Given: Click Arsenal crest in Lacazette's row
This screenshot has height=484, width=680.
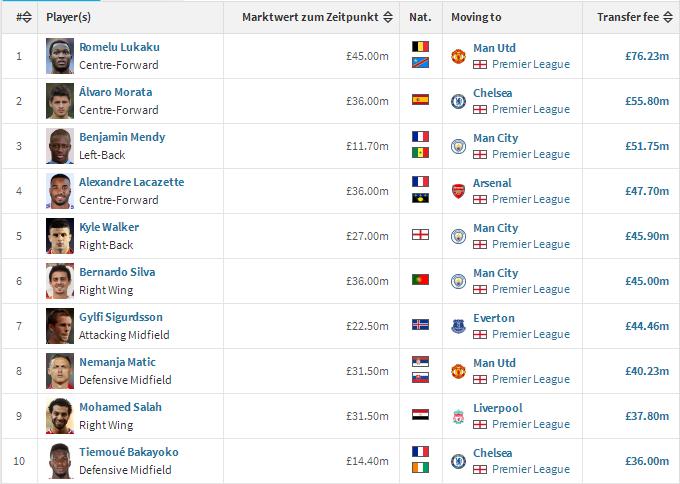Looking at the screenshot, I should coord(458,191).
